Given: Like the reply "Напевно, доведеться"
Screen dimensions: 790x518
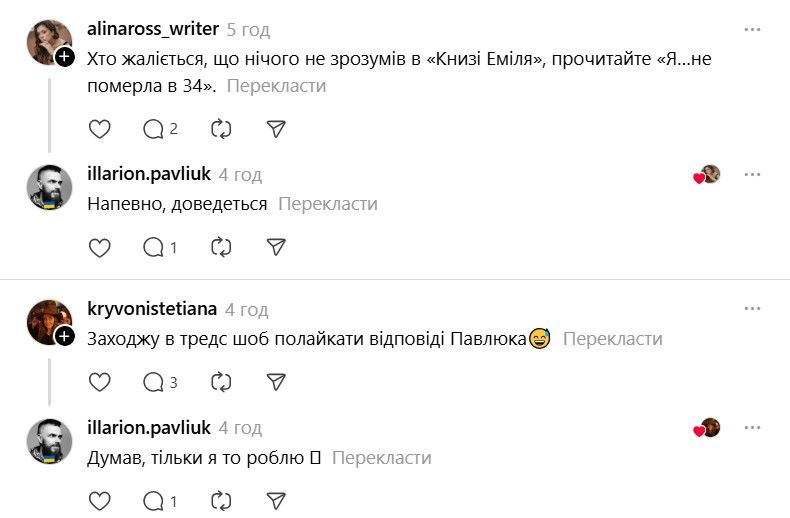Looking at the screenshot, I should coord(100,247).
